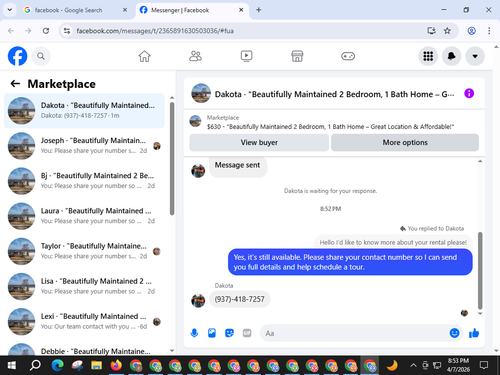
Task: Open the Facebook apps grid menu
Action: (428, 56)
